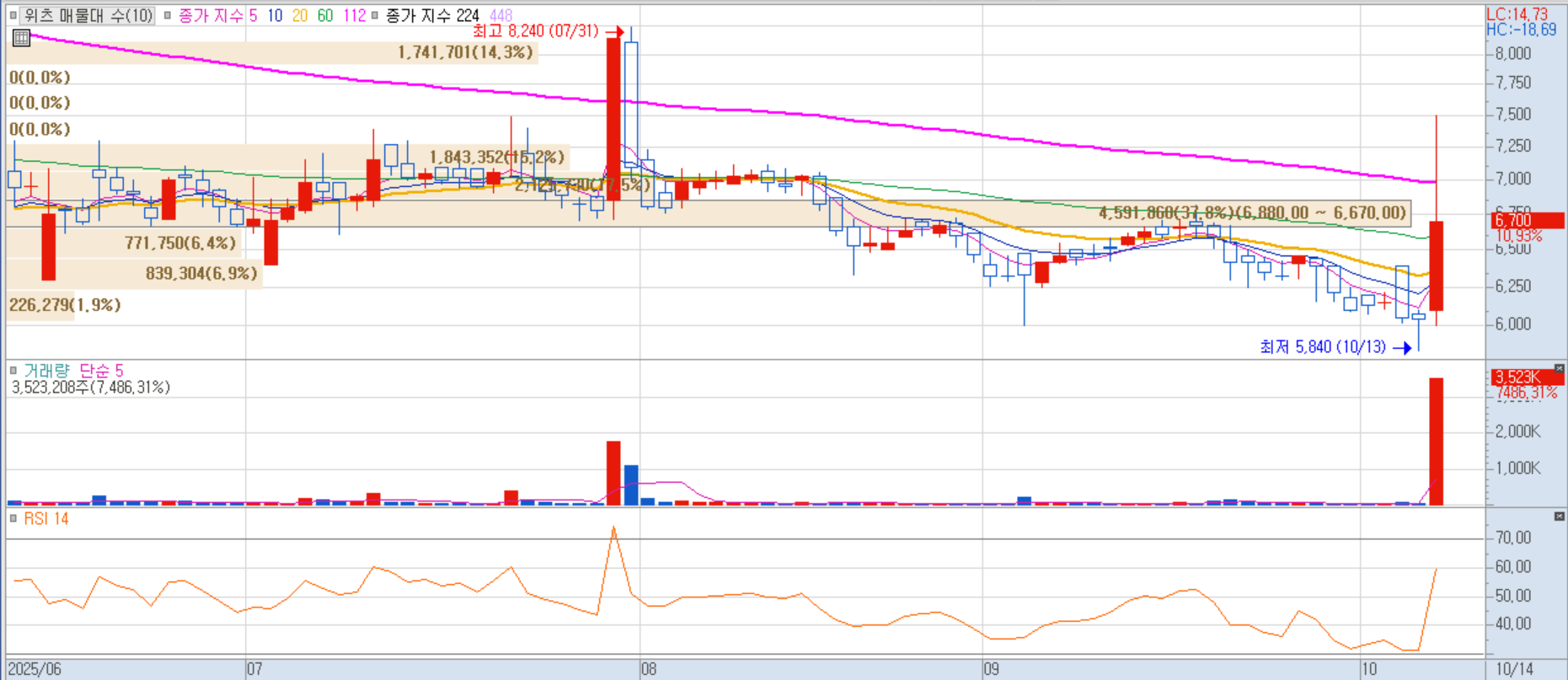Click the magenta 112-period average label

click(x=355, y=15)
